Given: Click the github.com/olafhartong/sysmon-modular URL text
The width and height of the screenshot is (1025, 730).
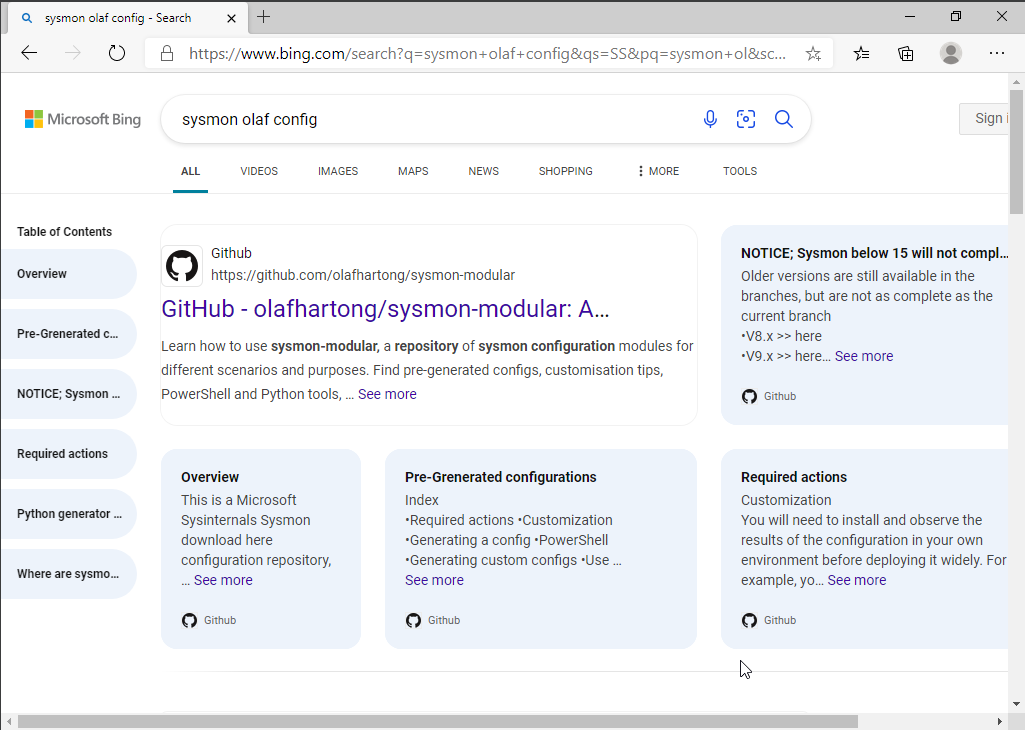Looking at the screenshot, I should tap(363, 275).
